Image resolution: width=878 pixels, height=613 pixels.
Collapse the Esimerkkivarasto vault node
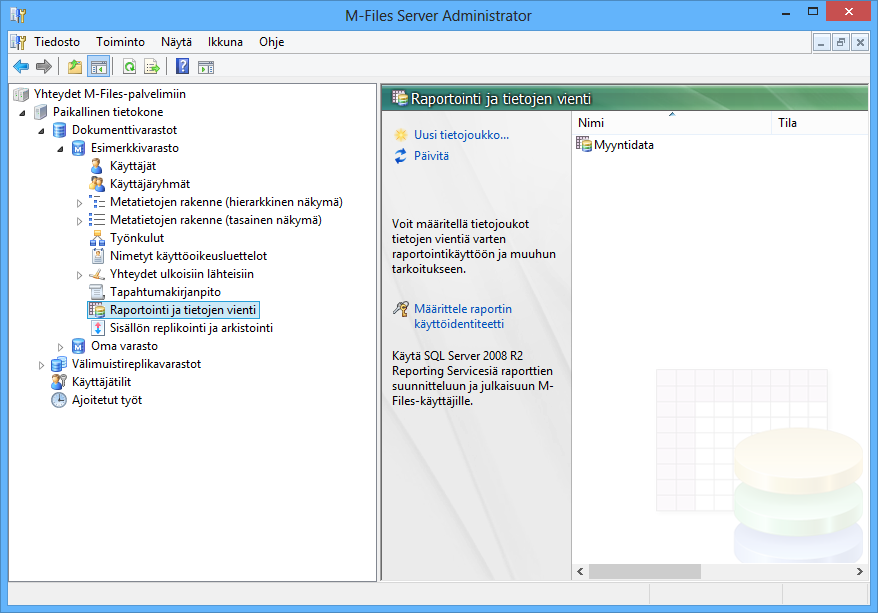click(60, 149)
